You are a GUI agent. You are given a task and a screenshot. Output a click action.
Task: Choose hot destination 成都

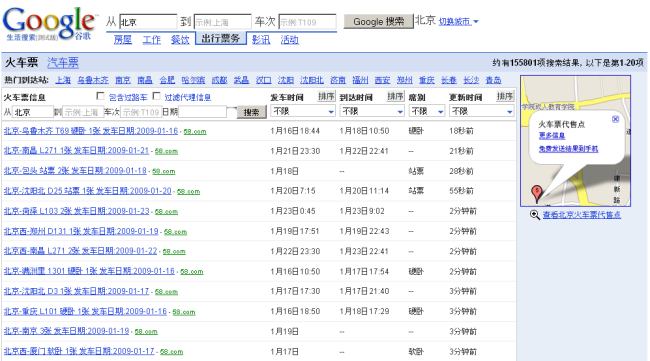click(219, 80)
